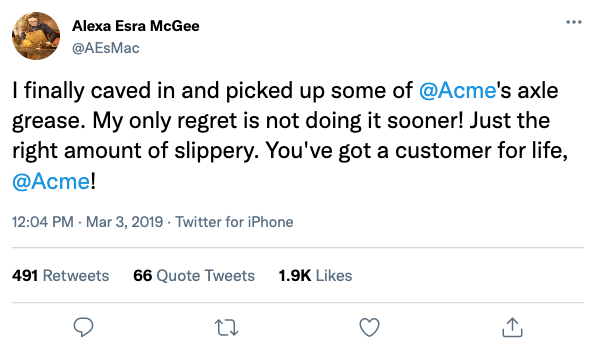Open the share tweet upload icon

pyautogui.click(x=512, y=327)
